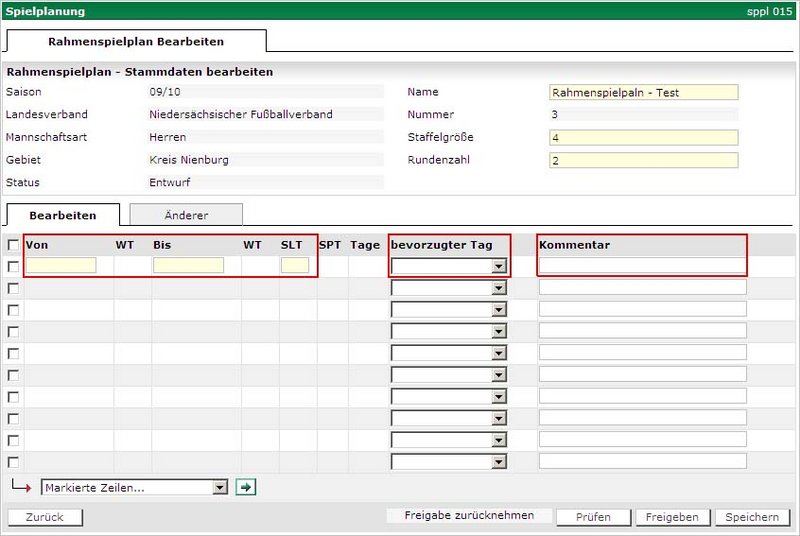Screen dimensions: 800x536
Task: Focus the Staffelgröße input field
Action: [643, 138]
